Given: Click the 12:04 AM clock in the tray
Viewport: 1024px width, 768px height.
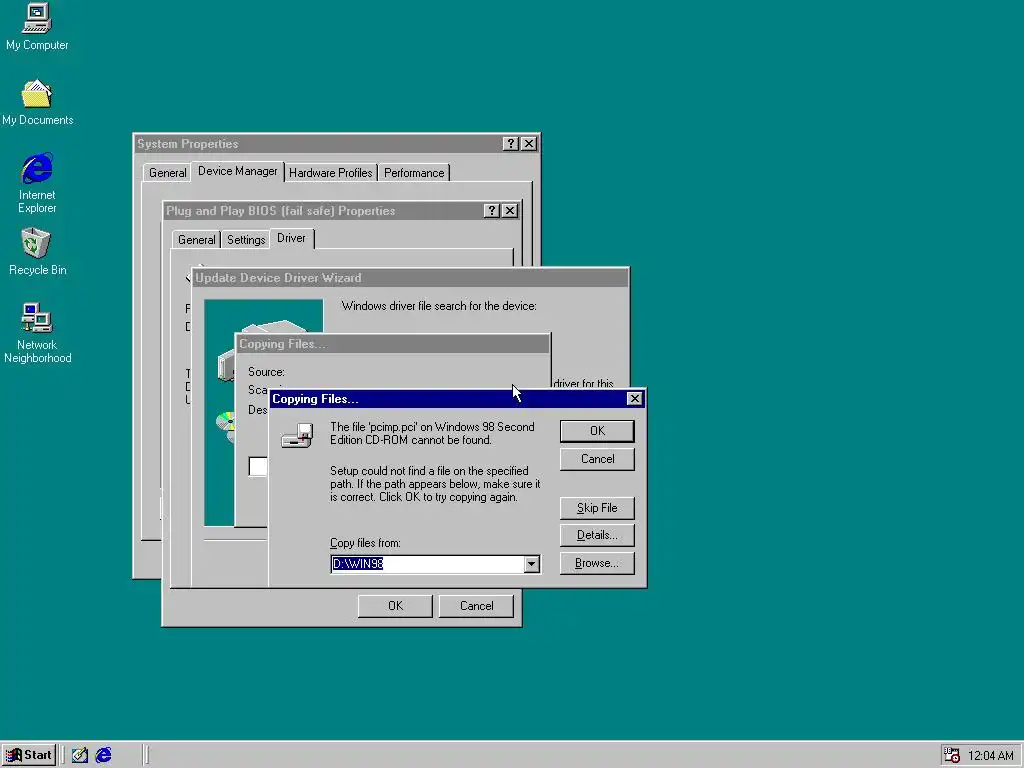Looking at the screenshot, I should (991, 756).
